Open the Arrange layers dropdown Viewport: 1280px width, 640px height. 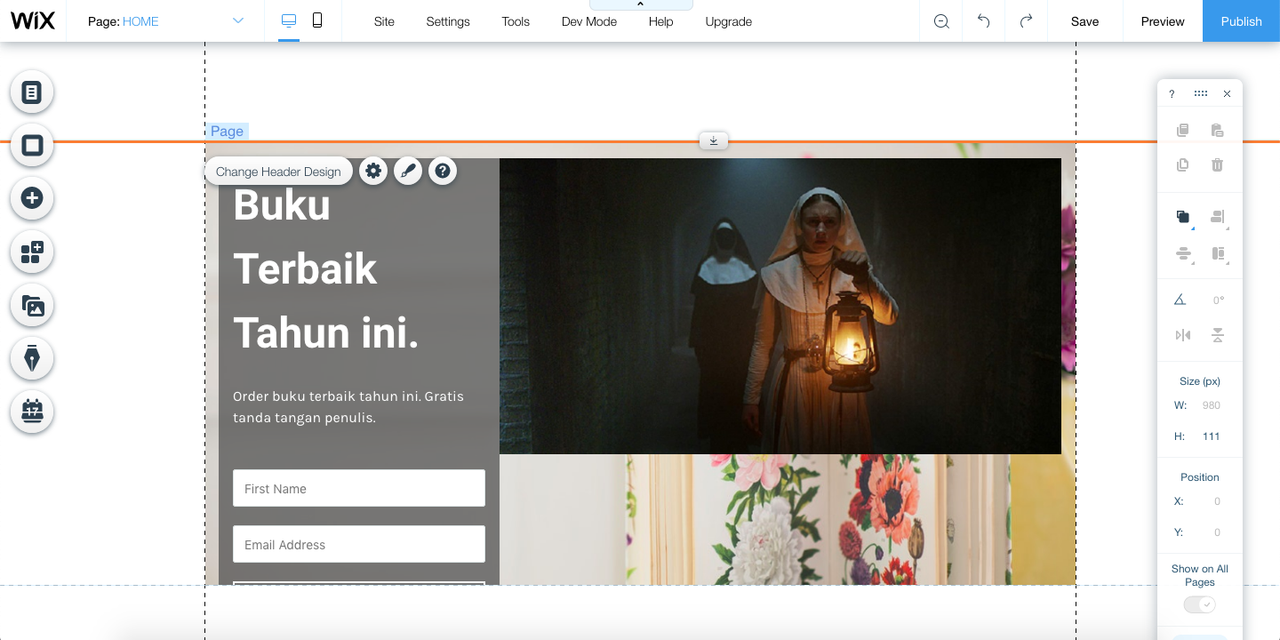point(1184,218)
